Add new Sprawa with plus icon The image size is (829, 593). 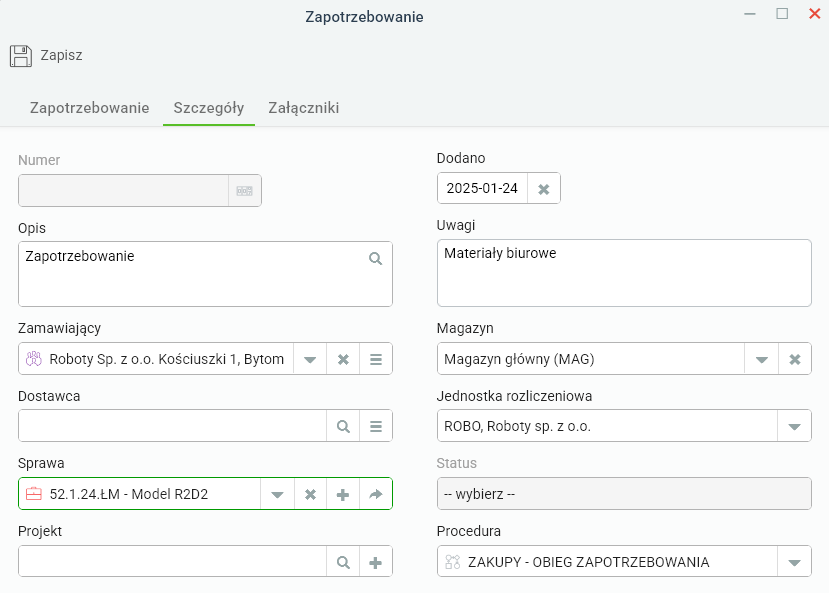click(x=343, y=494)
